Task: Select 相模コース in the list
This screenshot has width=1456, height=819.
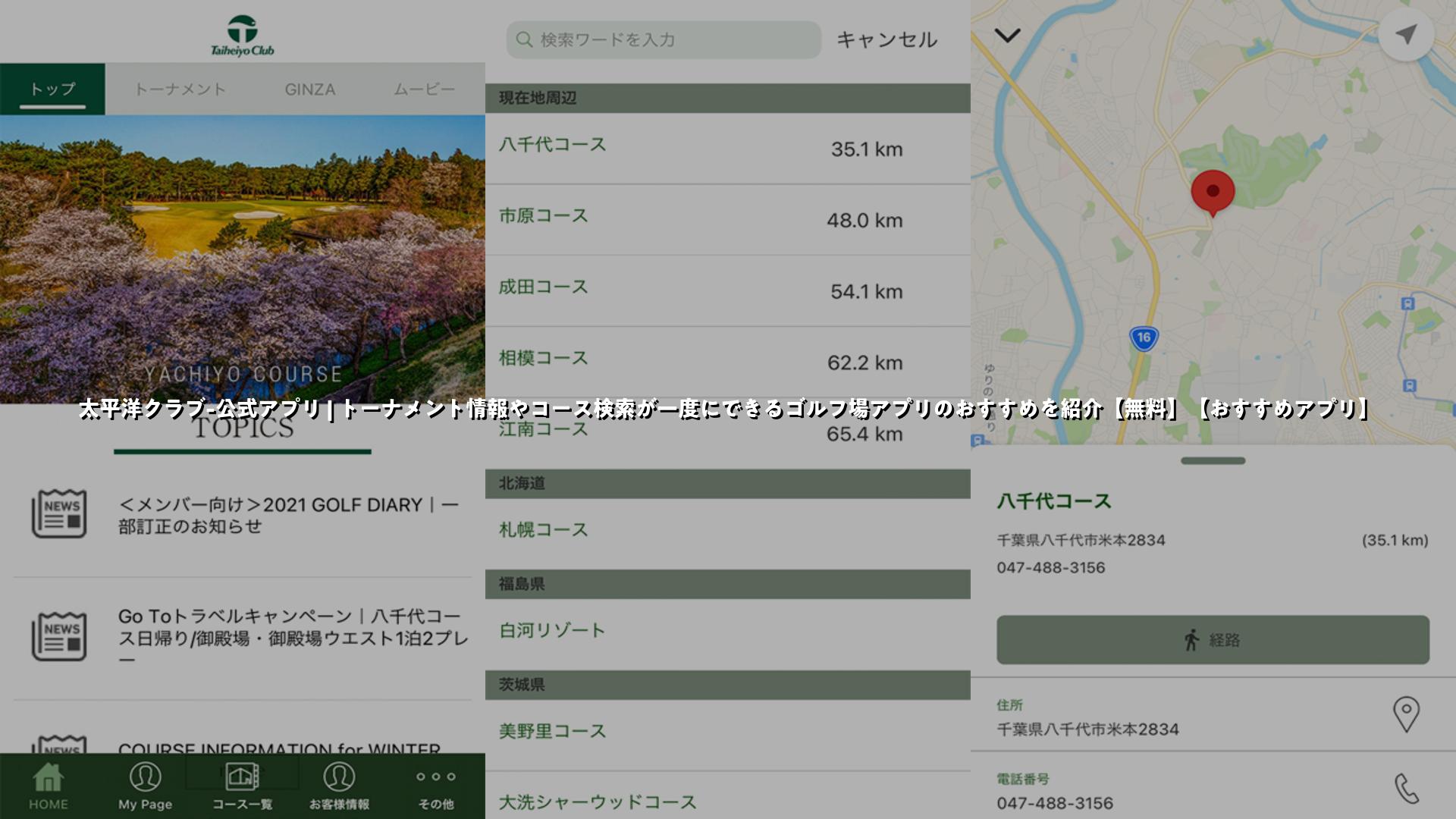Action: [728, 362]
